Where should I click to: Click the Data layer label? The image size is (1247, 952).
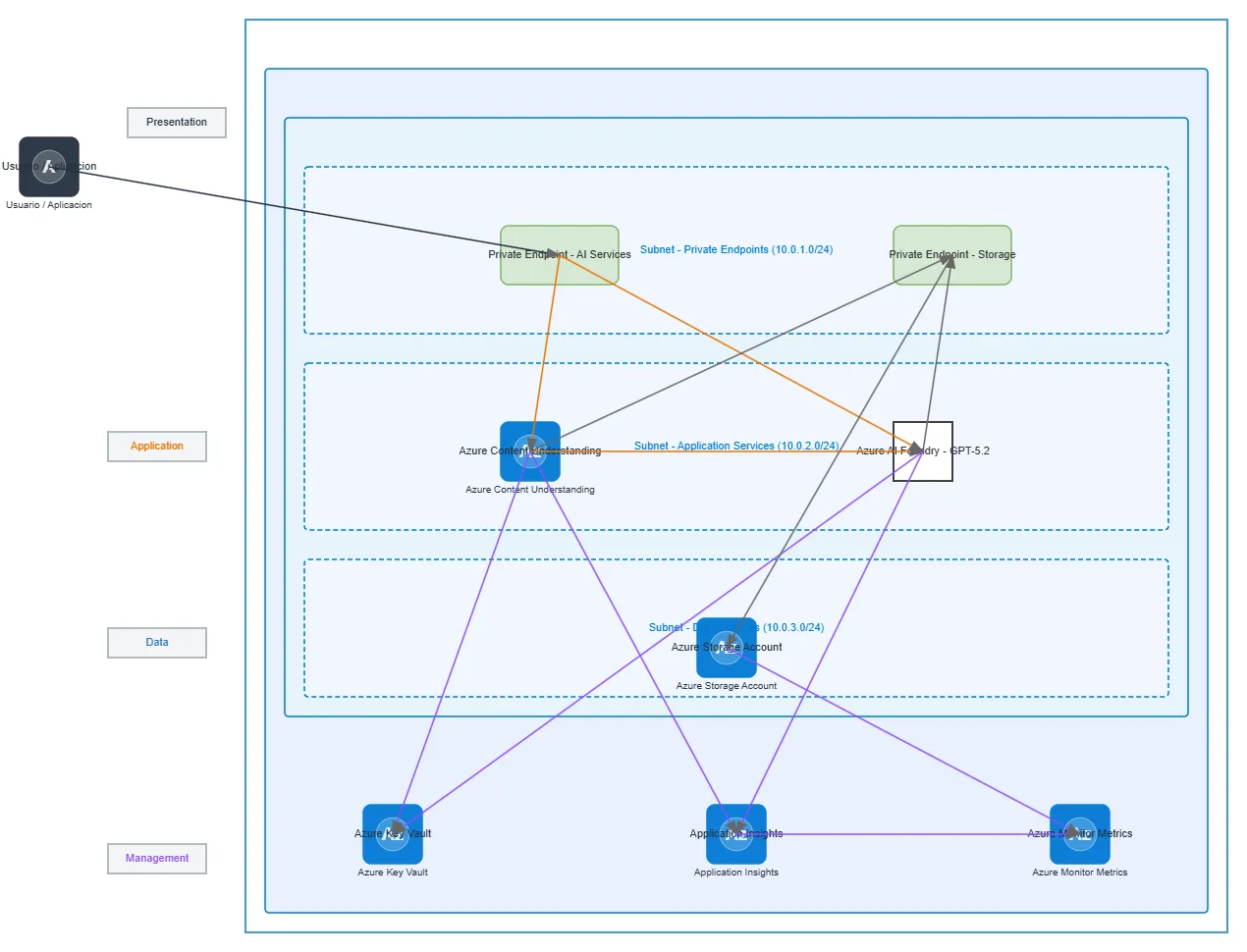coord(157,643)
